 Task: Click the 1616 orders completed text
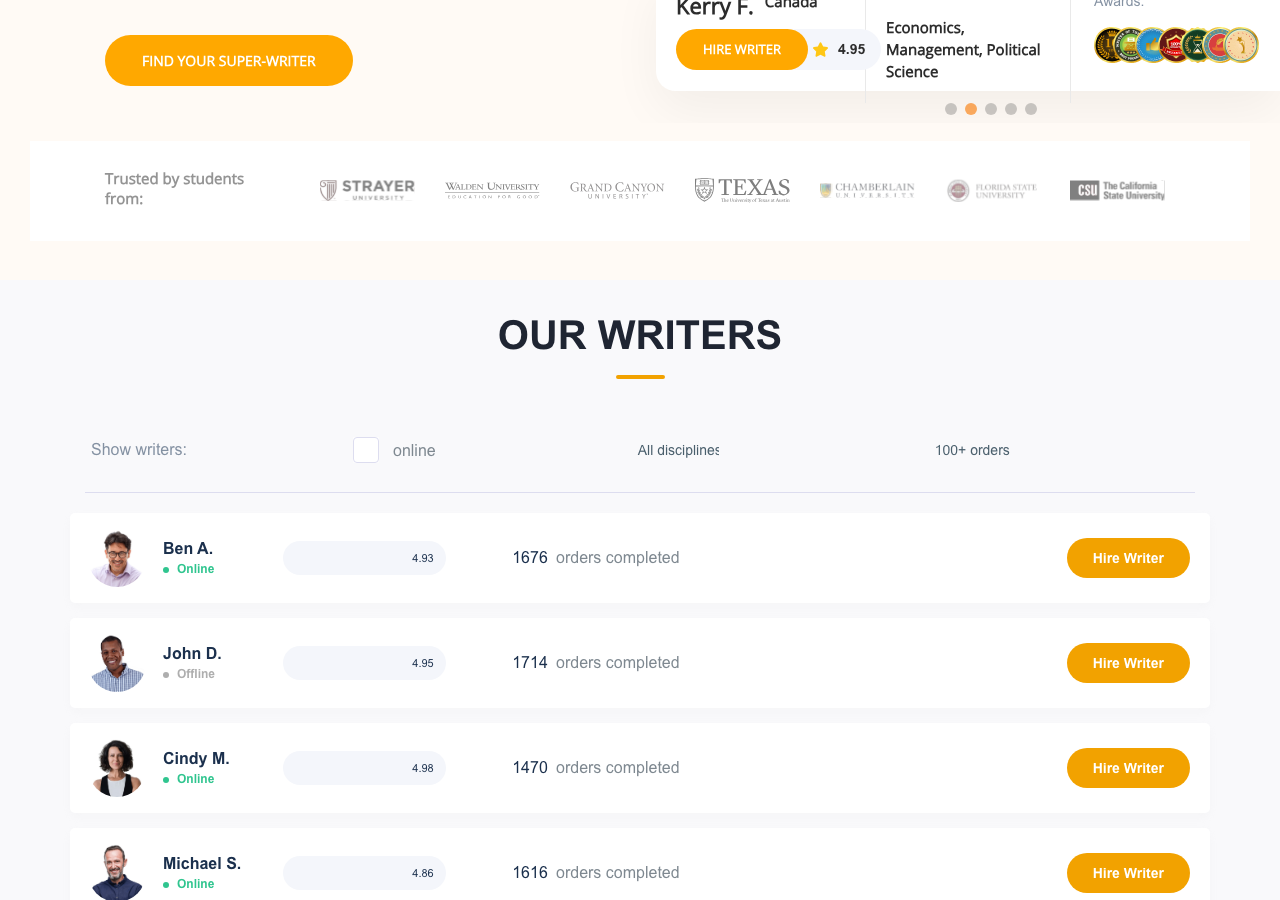[596, 873]
